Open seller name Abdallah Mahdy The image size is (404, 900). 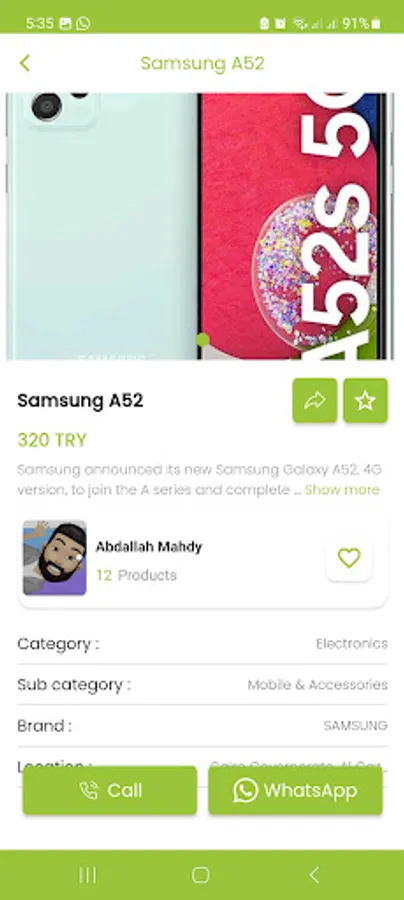point(149,546)
